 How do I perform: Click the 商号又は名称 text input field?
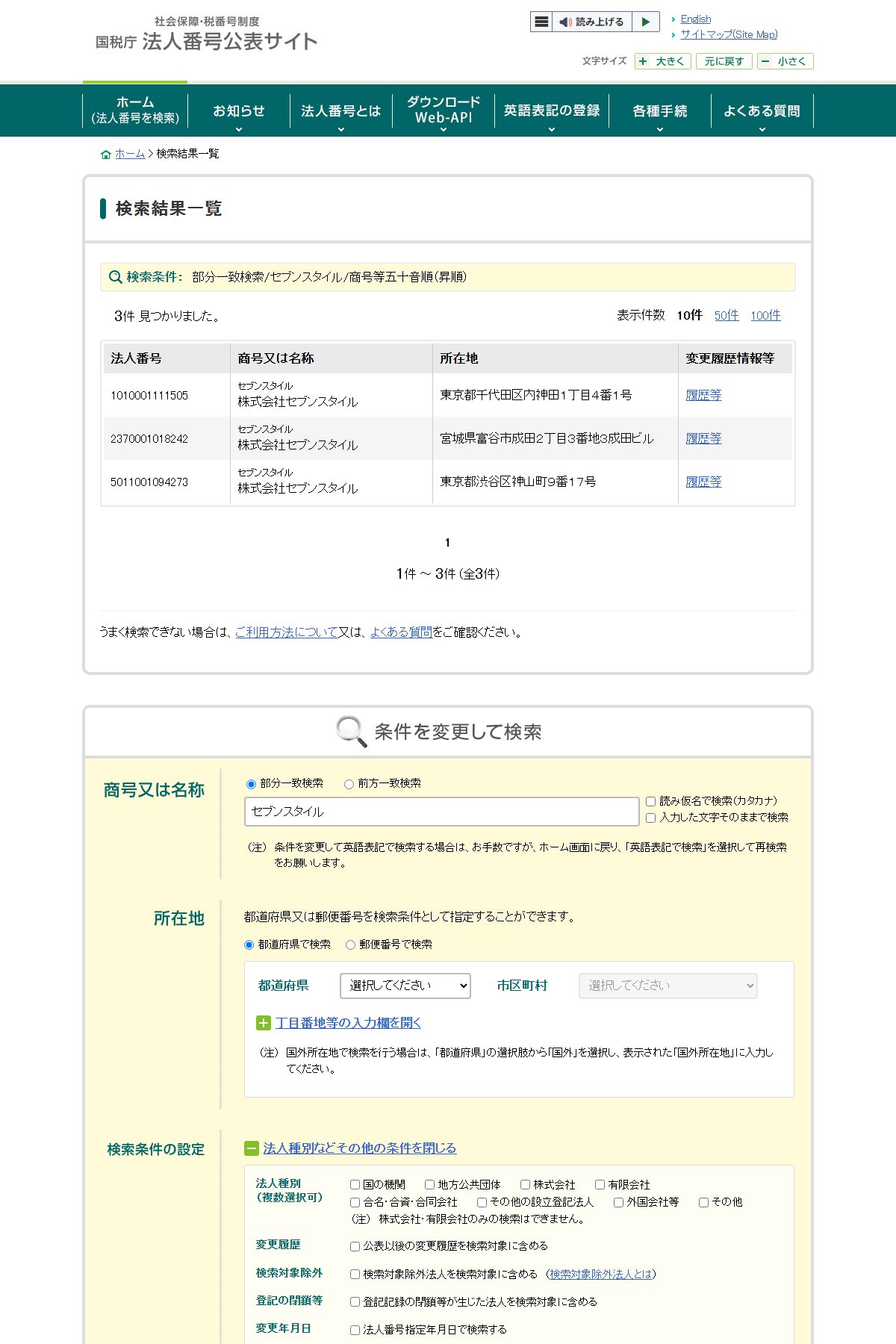pos(442,812)
